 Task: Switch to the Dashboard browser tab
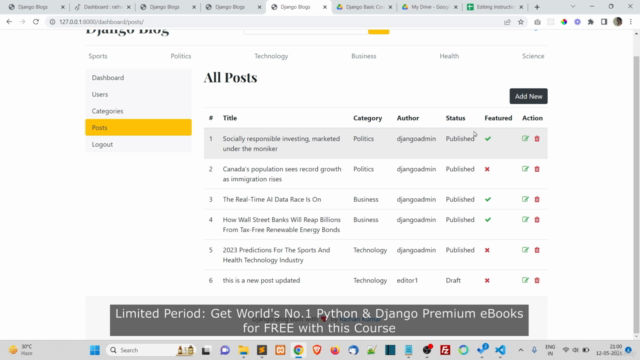pos(102,7)
